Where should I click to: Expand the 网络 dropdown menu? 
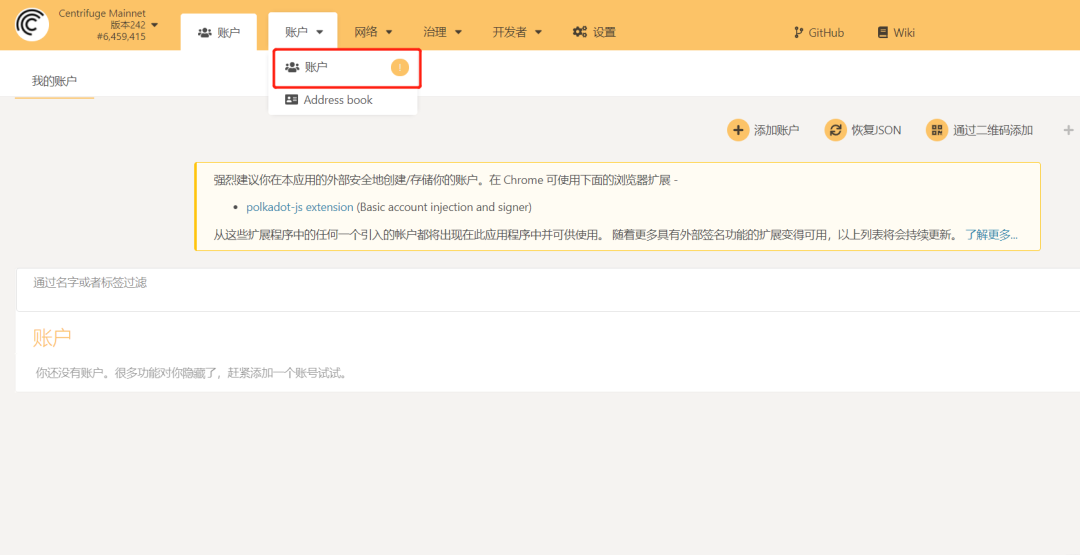pos(373,32)
